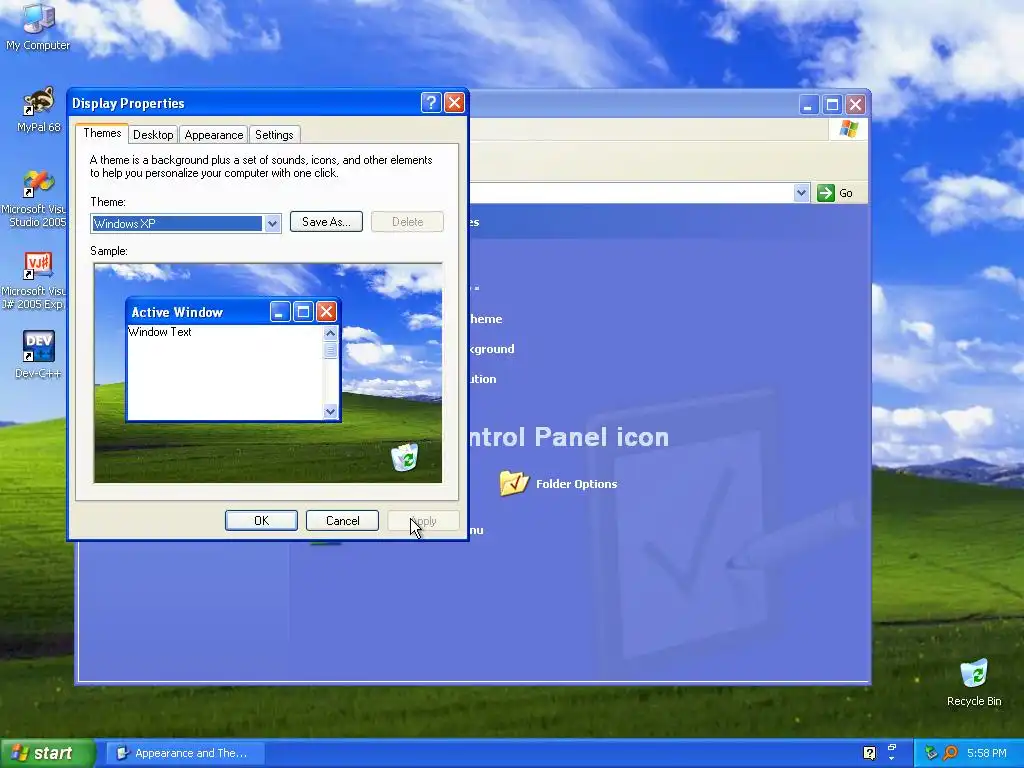
Task: Click the Apply button
Action: (x=424, y=520)
